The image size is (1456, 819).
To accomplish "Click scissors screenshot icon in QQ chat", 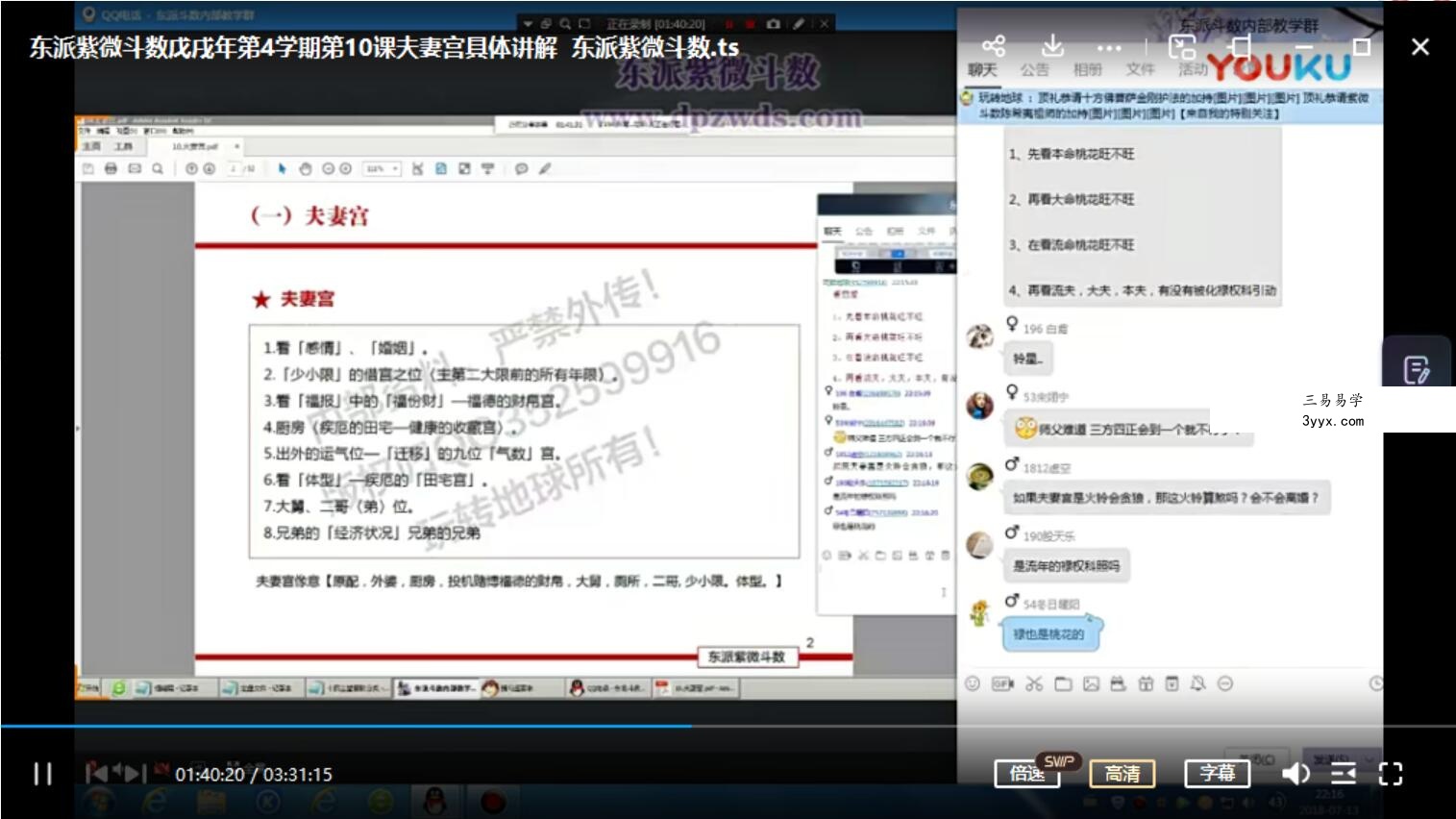I will [x=1034, y=683].
